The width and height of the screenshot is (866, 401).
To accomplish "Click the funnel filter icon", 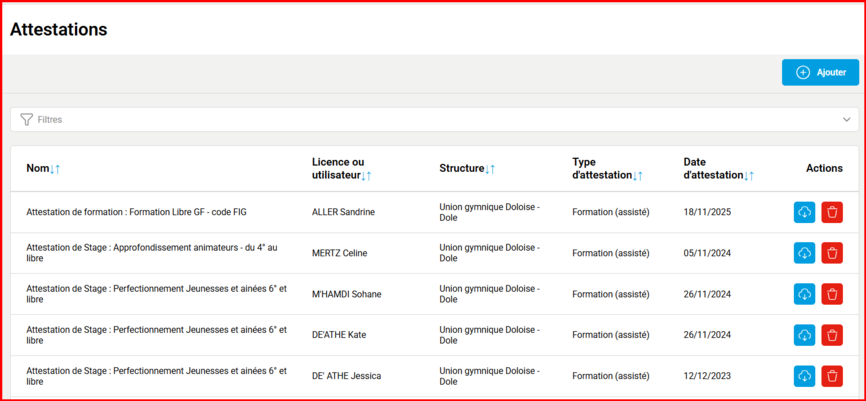I will tap(27, 120).
